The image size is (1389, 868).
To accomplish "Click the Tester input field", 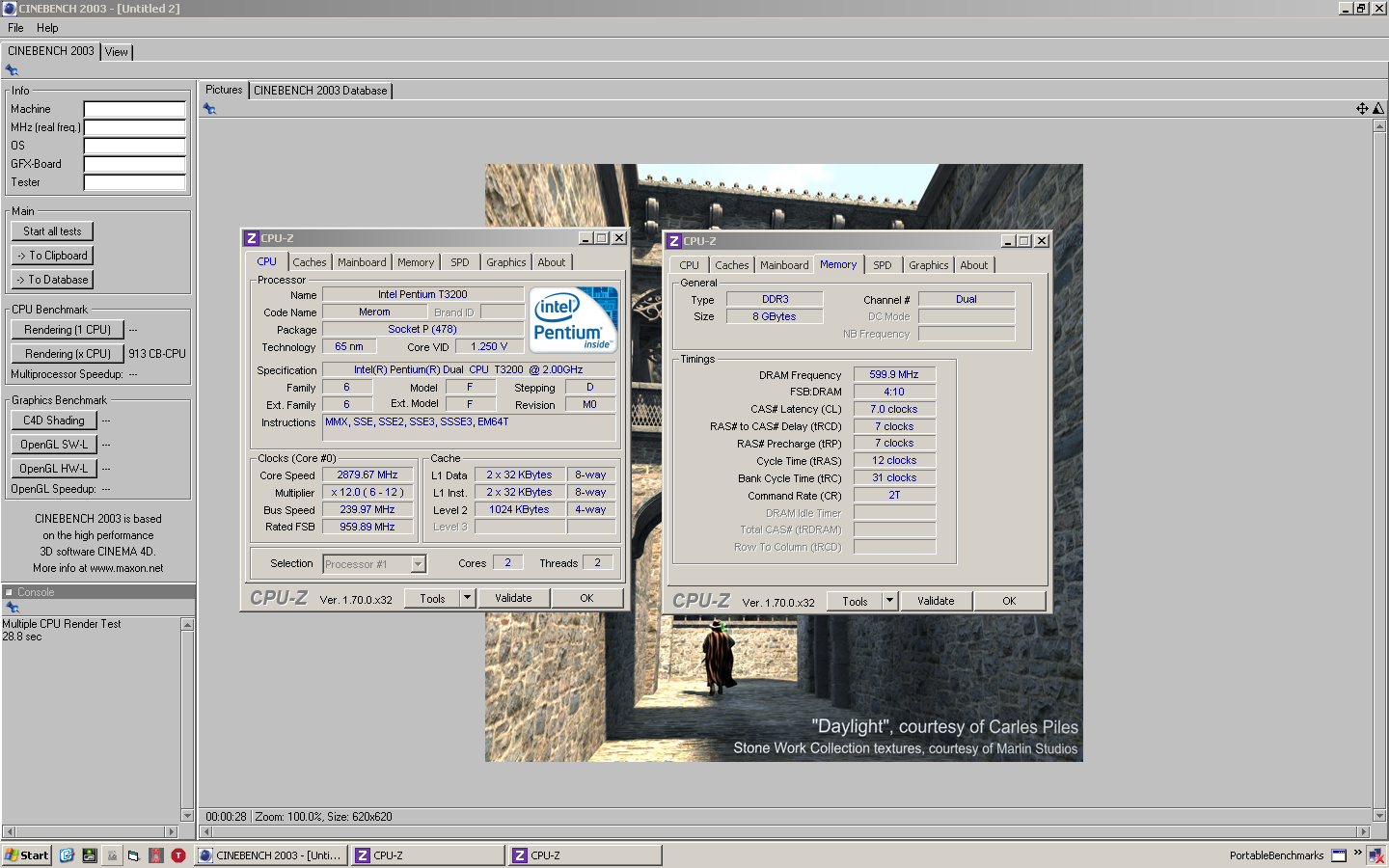I will click(x=135, y=182).
